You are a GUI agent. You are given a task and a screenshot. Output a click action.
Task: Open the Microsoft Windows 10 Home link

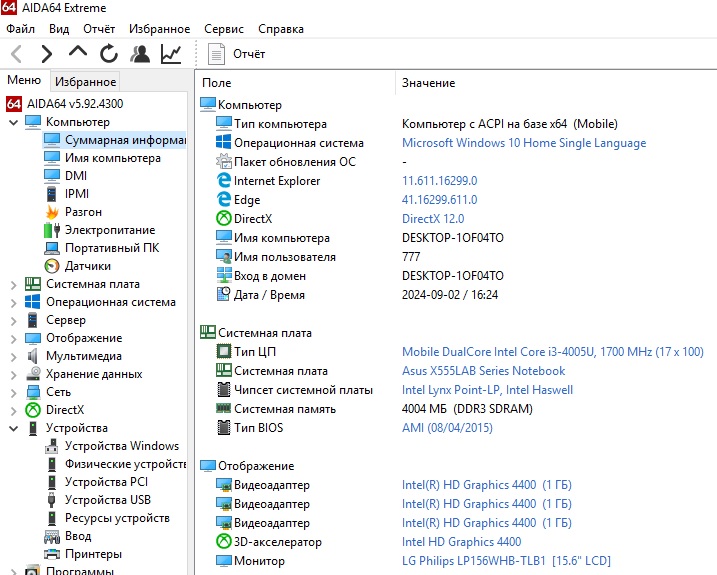coord(523,143)
